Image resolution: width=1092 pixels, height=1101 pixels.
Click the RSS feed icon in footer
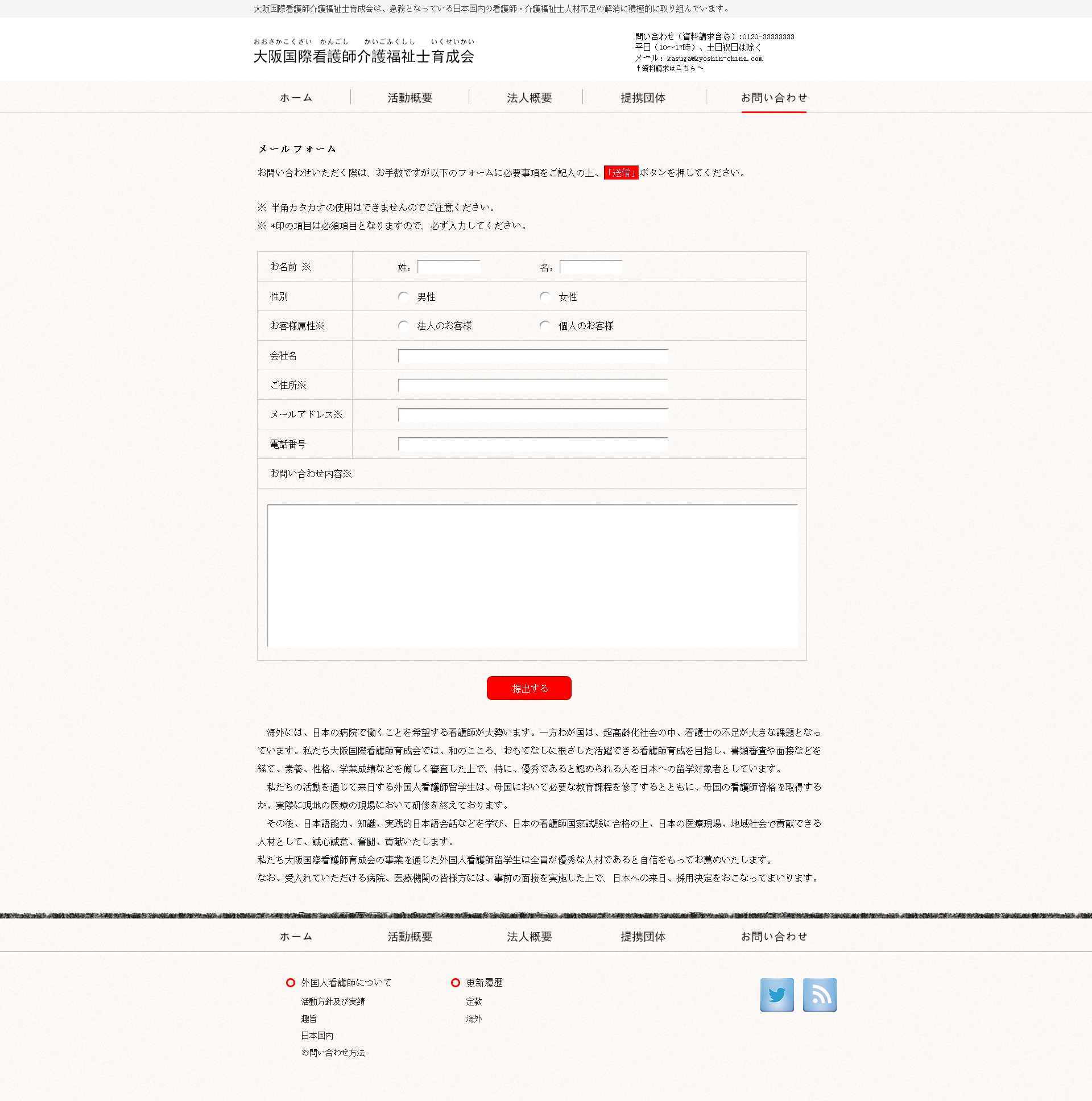pyautogui.click(x=819, y=995)
